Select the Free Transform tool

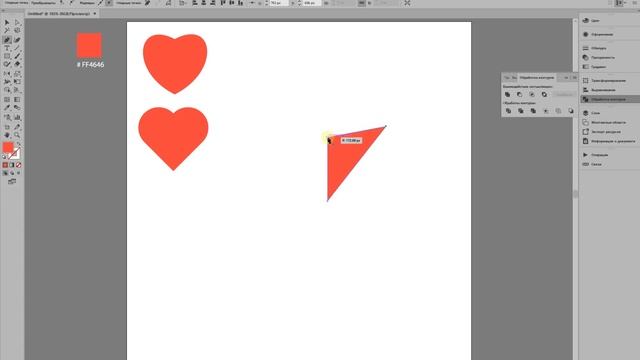(17, 82)
